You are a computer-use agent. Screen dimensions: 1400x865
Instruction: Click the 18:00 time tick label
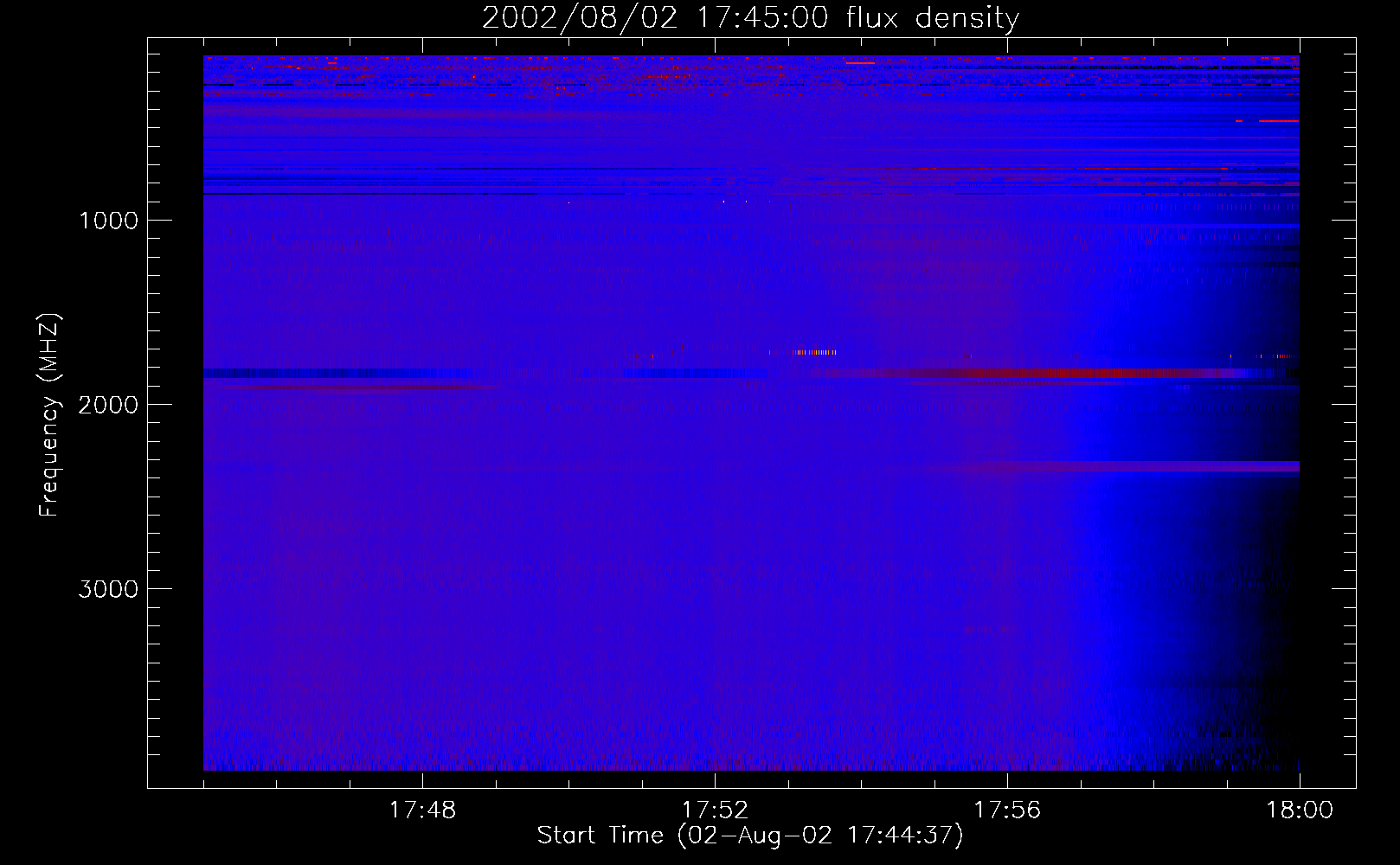click(1300, 811)
